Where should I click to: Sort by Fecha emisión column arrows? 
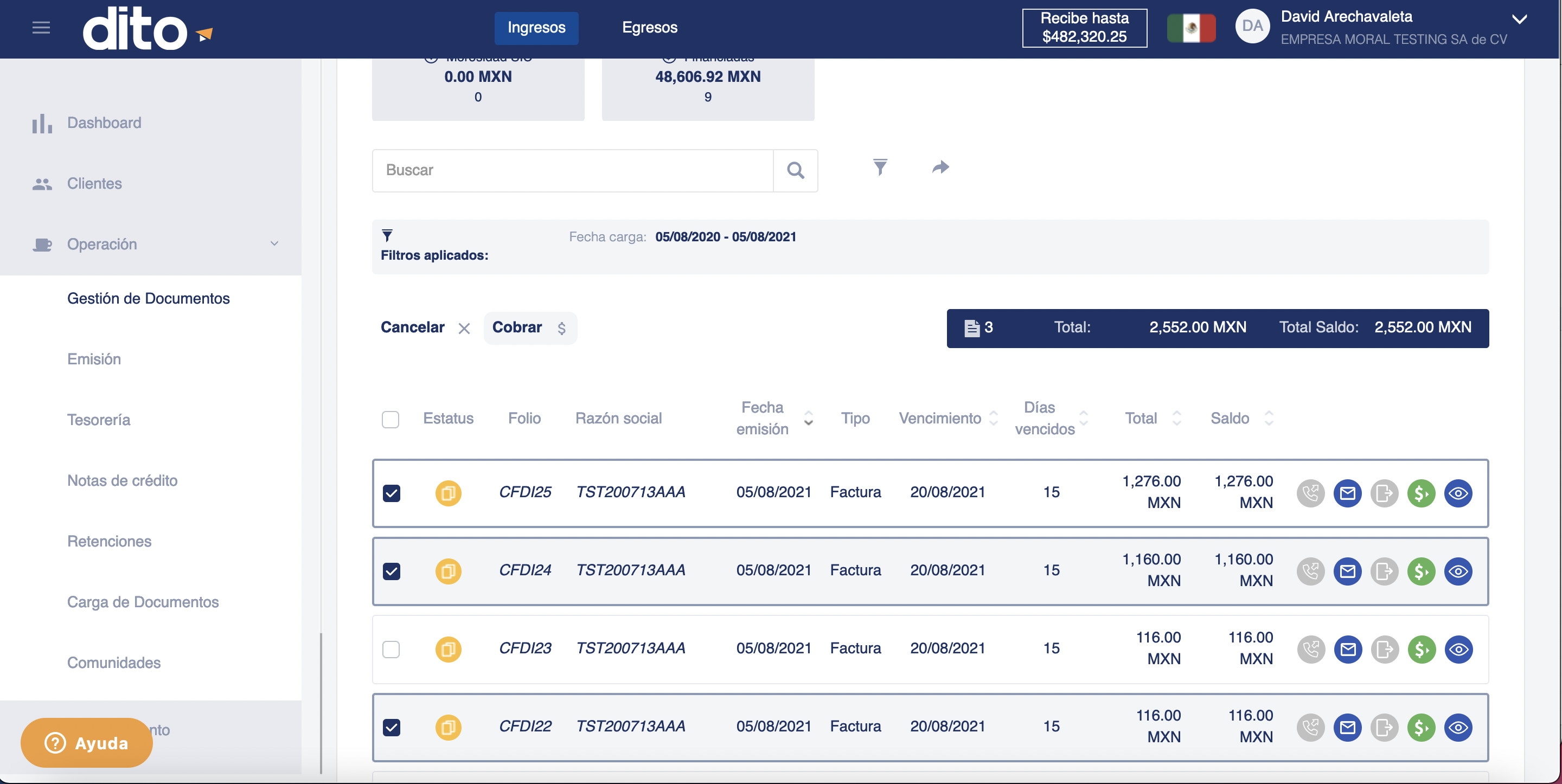point(808,419)
